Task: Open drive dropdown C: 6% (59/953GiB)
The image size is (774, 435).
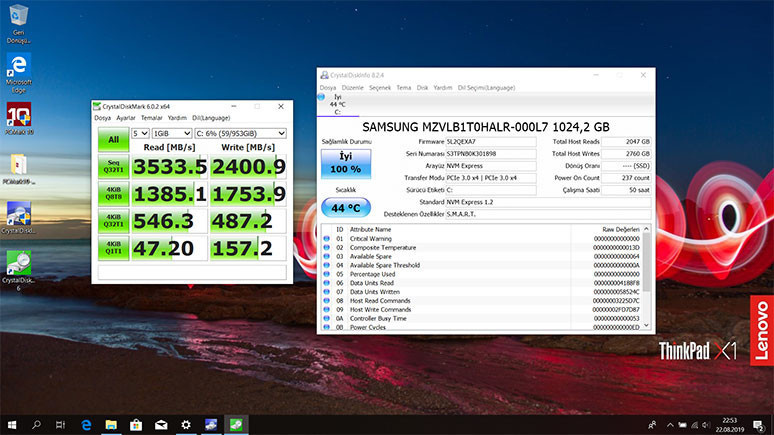Action: [240, 133]
